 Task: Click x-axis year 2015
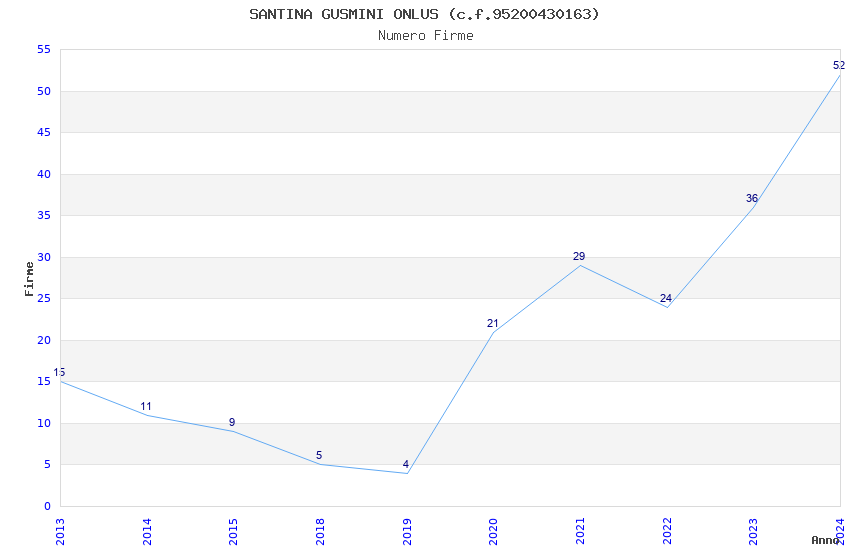[x=233, y=532]
